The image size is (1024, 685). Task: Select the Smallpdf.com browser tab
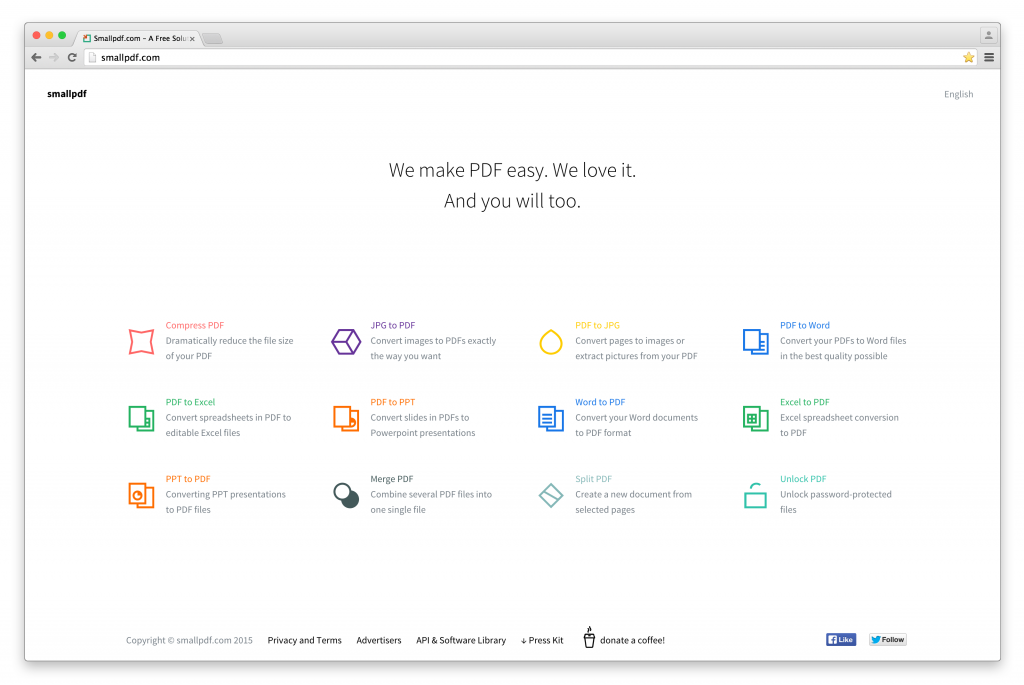click(x=138, y=39)
